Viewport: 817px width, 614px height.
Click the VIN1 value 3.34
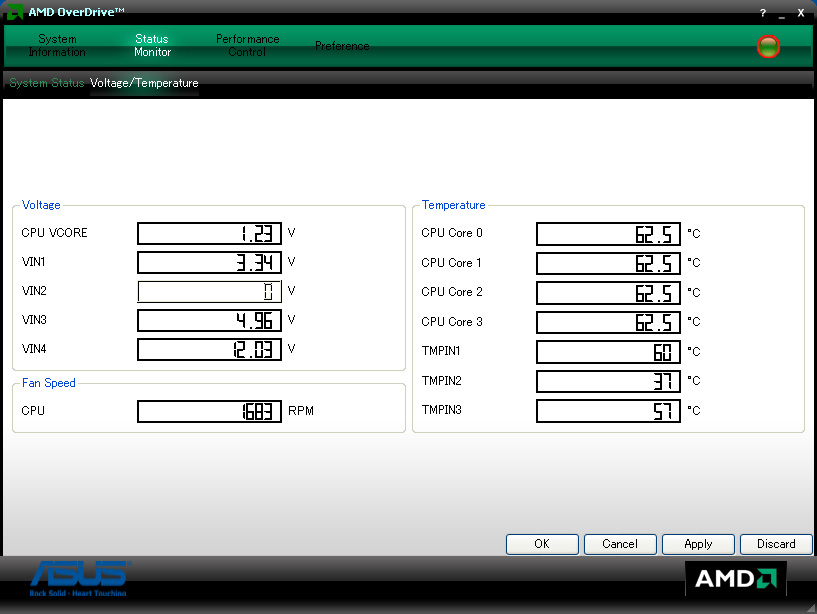pos(209,262)
